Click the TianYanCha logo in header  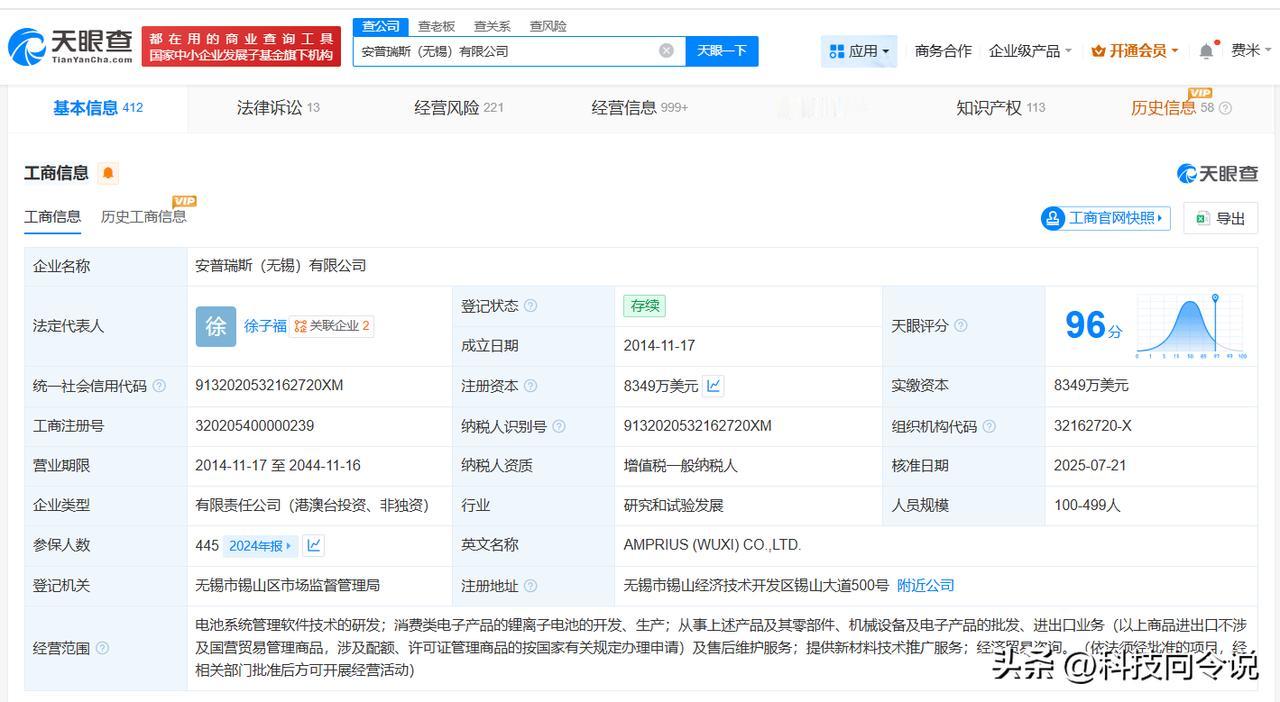point(70,46)
